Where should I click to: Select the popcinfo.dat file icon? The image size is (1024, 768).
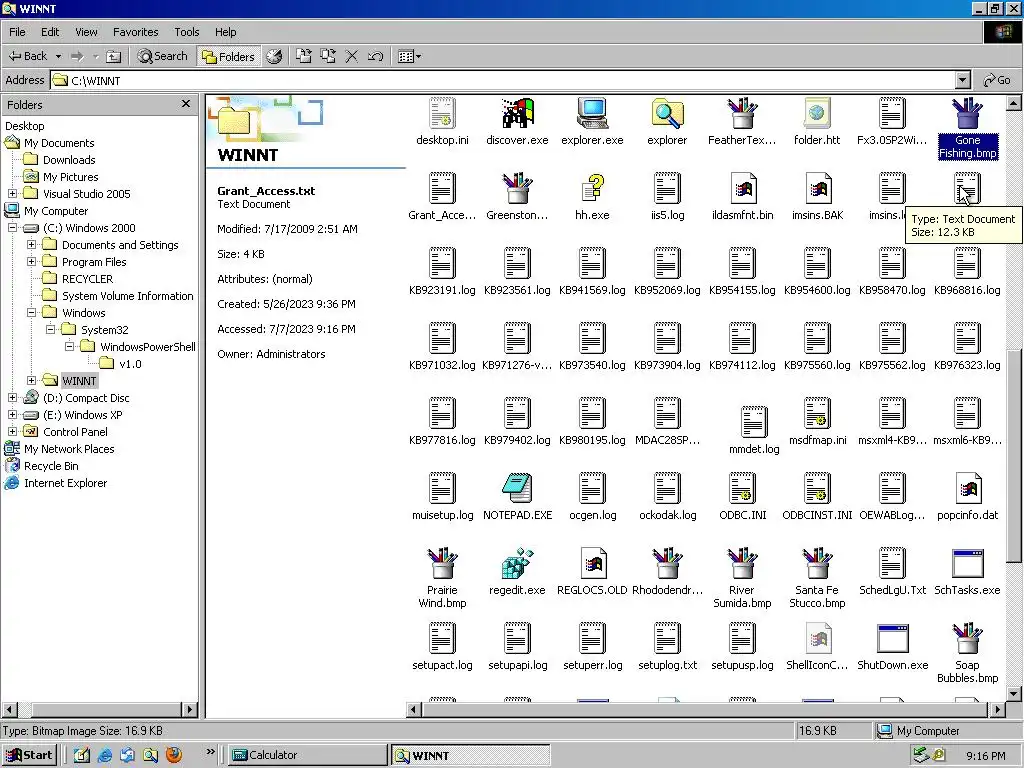967,488
